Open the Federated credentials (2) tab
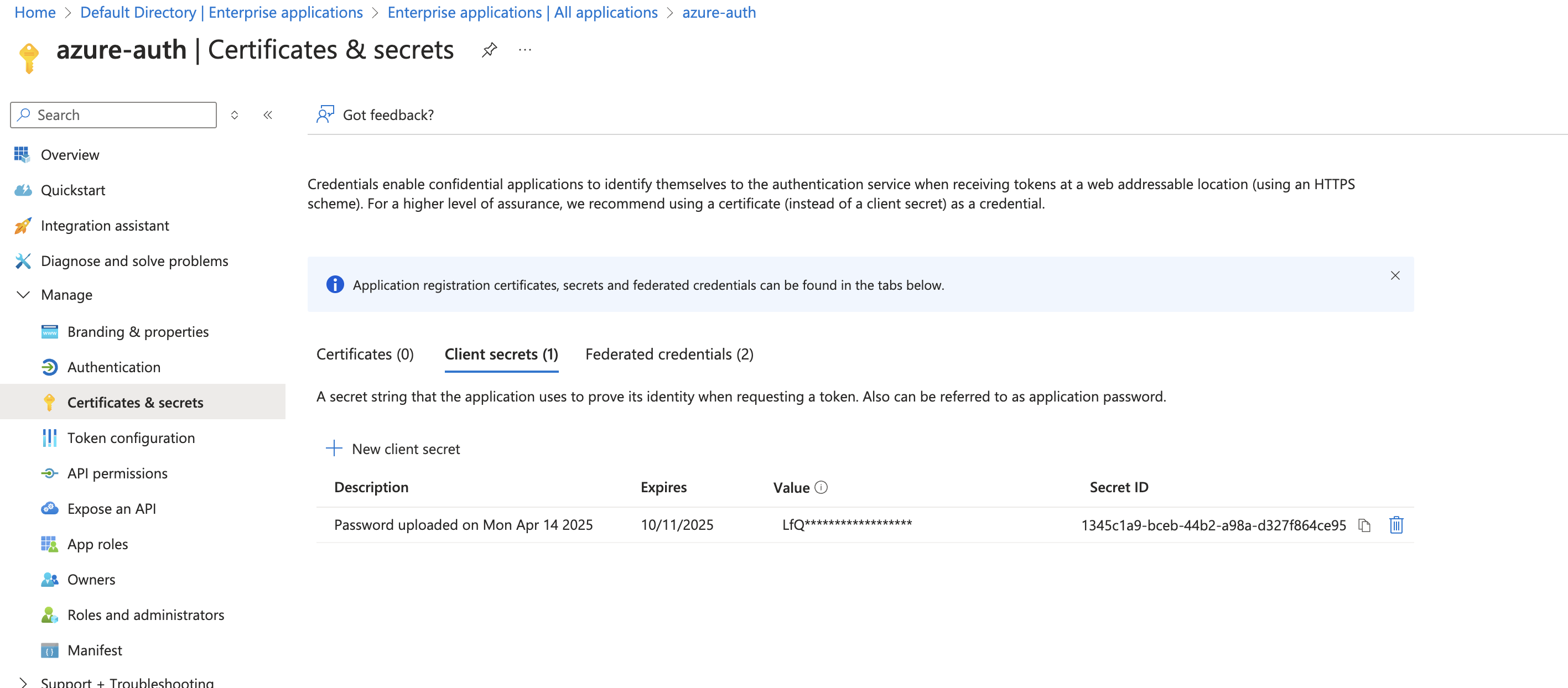1568x688 pixels. click(x=669, y=354)
